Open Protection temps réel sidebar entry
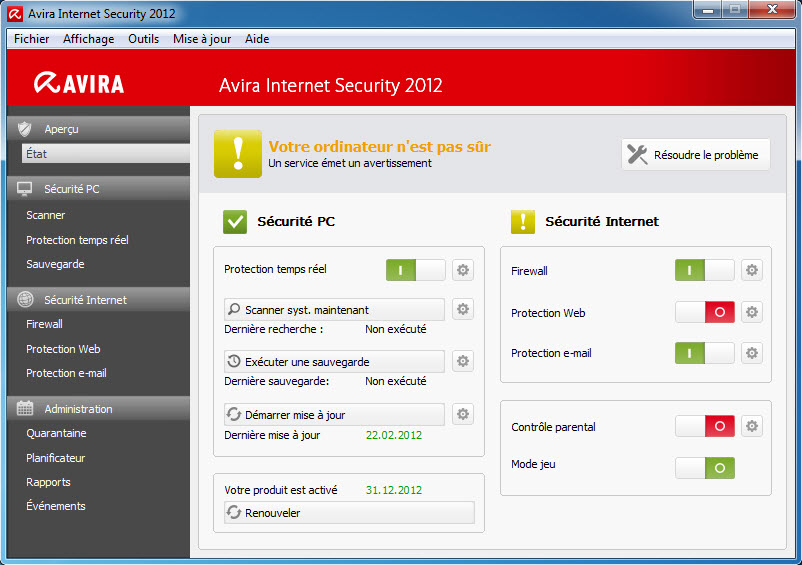 (x=77, y=240)
